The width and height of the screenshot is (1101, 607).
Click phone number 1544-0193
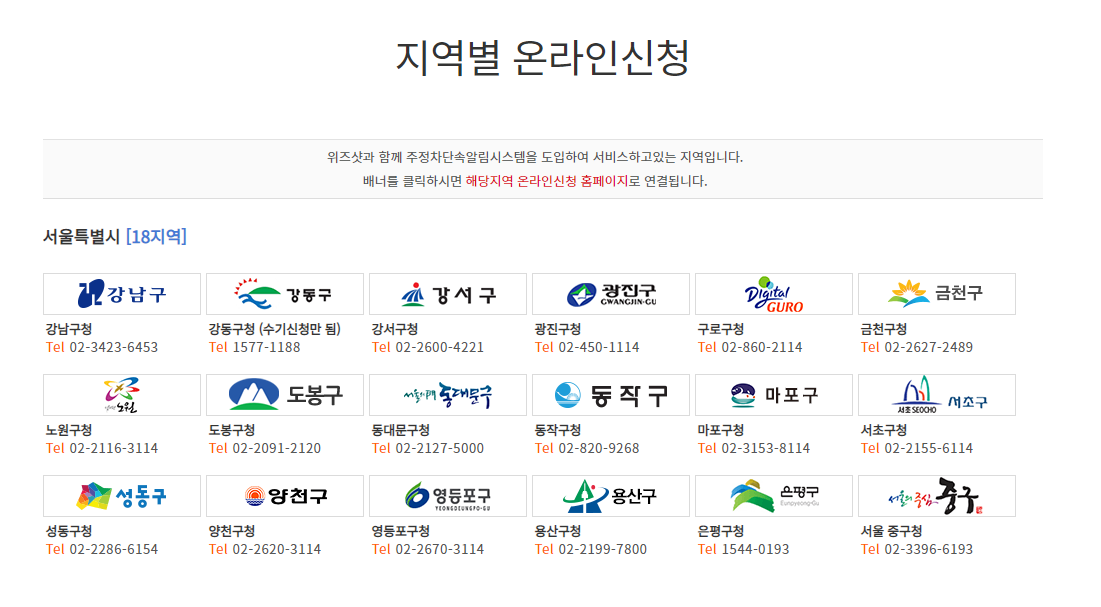coord(755,549)
